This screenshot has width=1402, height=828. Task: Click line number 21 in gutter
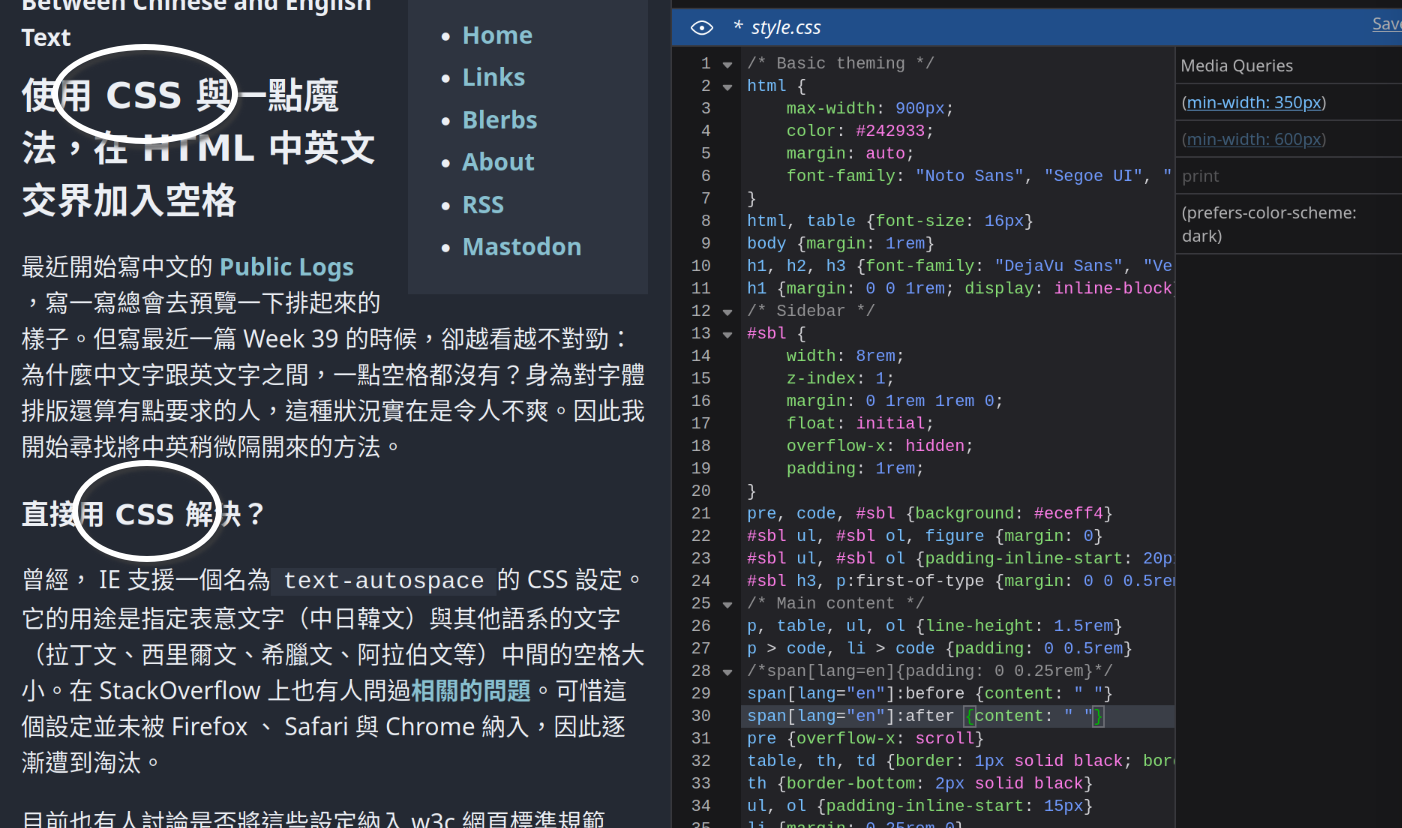(700, 513)
